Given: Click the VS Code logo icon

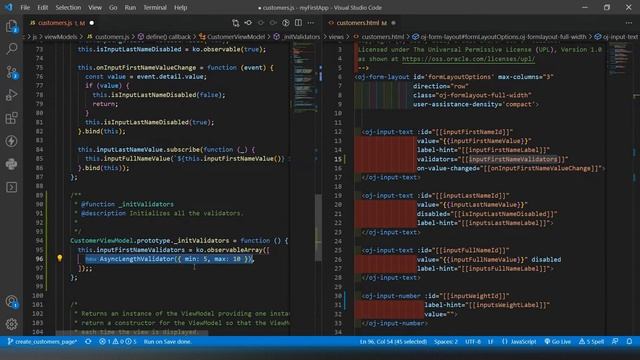Looking at the screenshot, I should pos(9,7).
